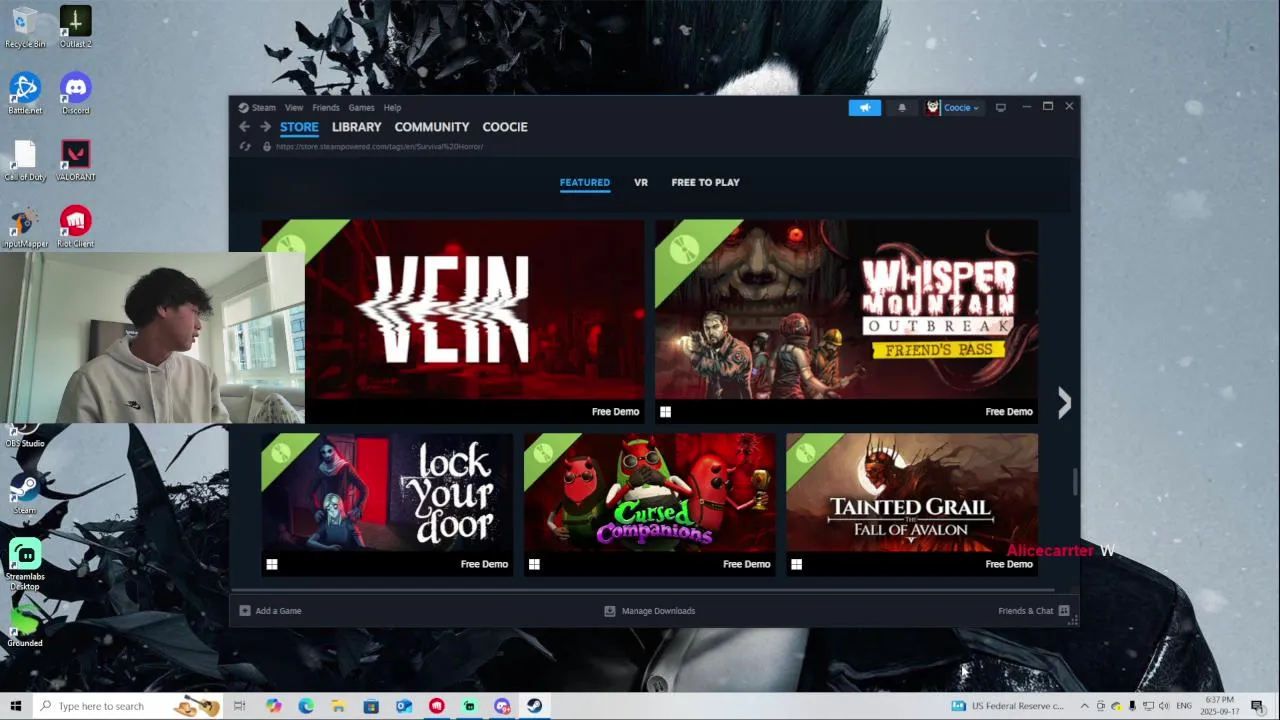The height and width of the screenshot is (720, 1280).
Task: Switch to the LIBRARY tab
Action: point(357,127)
